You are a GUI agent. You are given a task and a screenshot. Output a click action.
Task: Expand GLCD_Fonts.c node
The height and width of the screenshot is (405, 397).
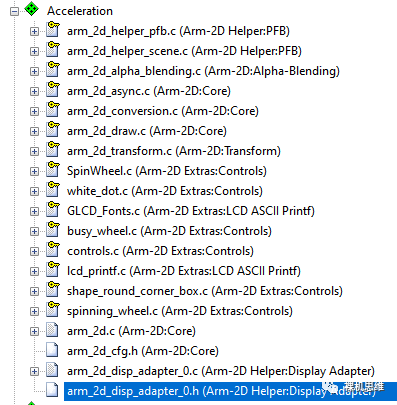pyautogui.click(x=34, y=212)
